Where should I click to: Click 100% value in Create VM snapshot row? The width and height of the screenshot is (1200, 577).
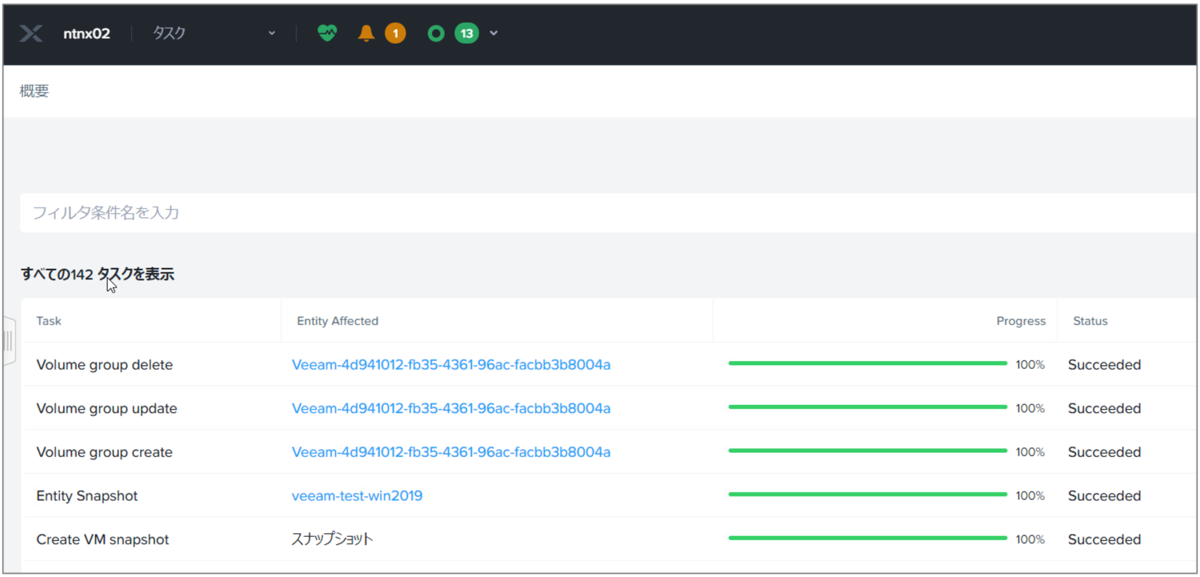click(1030, 539)
